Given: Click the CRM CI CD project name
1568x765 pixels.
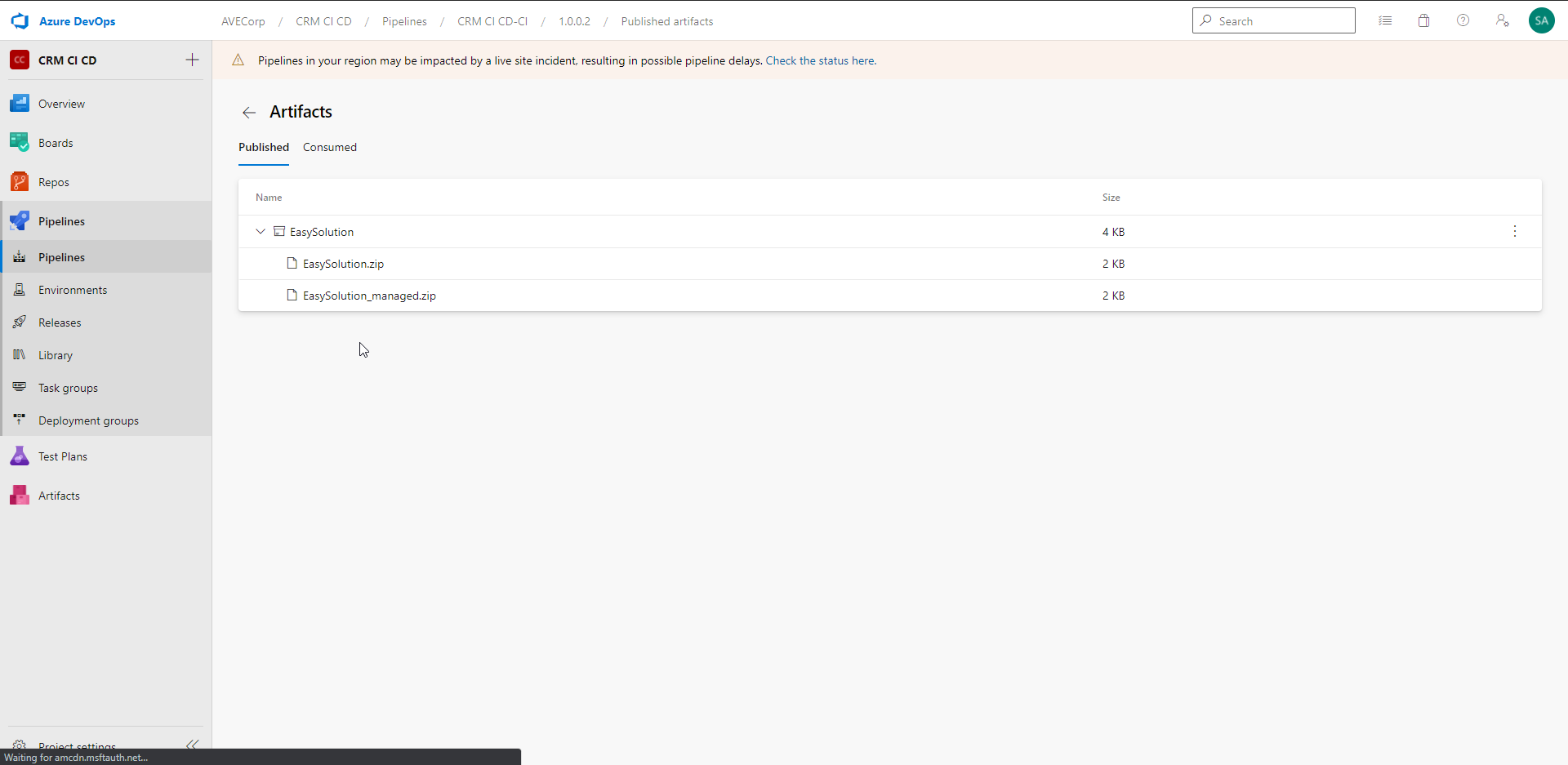Looking at the screenshot, I should tap(68, 60).
